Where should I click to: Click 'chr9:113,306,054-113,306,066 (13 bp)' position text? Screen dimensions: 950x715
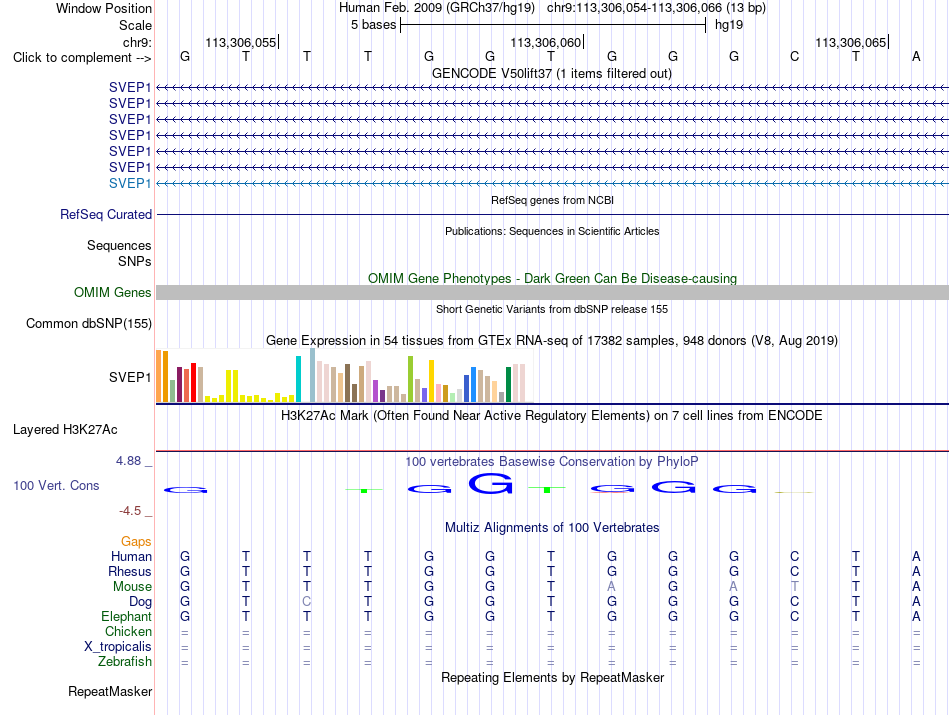656,8
